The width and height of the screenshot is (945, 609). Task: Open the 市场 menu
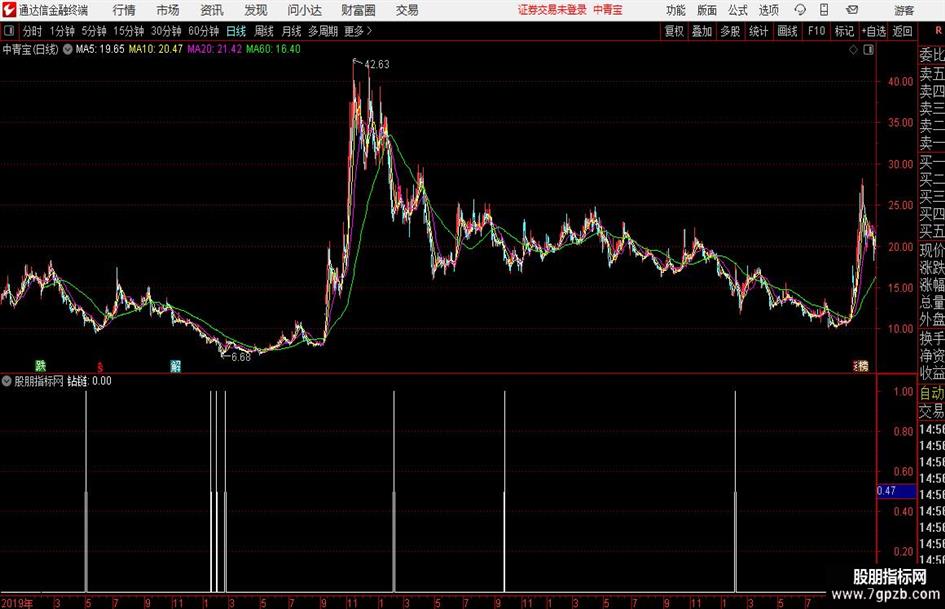pos(168,10)
